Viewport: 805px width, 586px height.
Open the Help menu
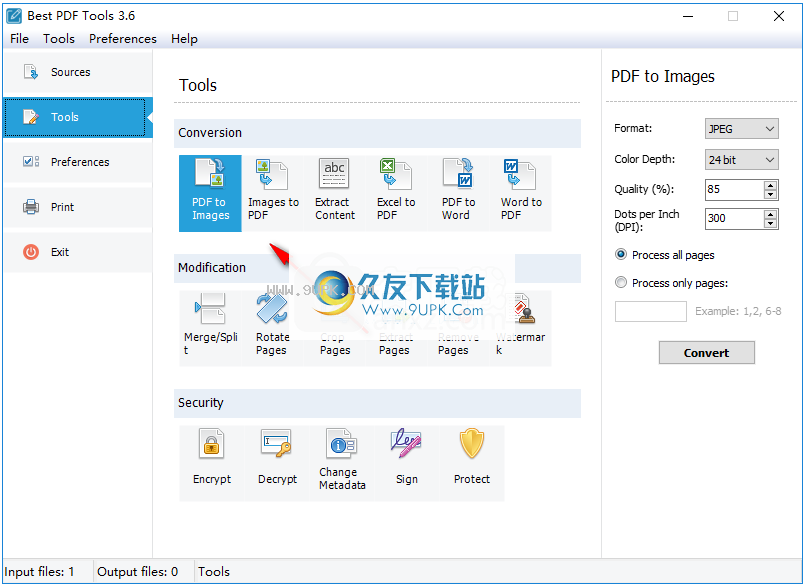click(184, 39)
